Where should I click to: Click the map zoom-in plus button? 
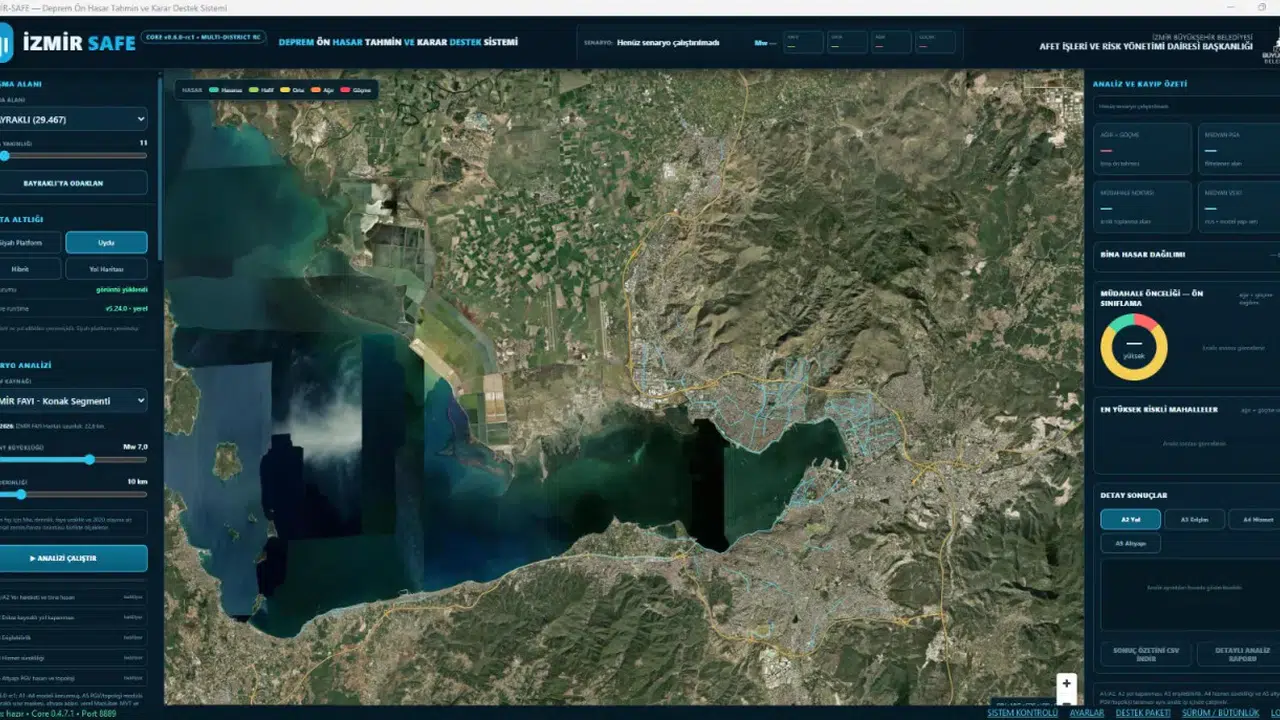(1066, 683)
